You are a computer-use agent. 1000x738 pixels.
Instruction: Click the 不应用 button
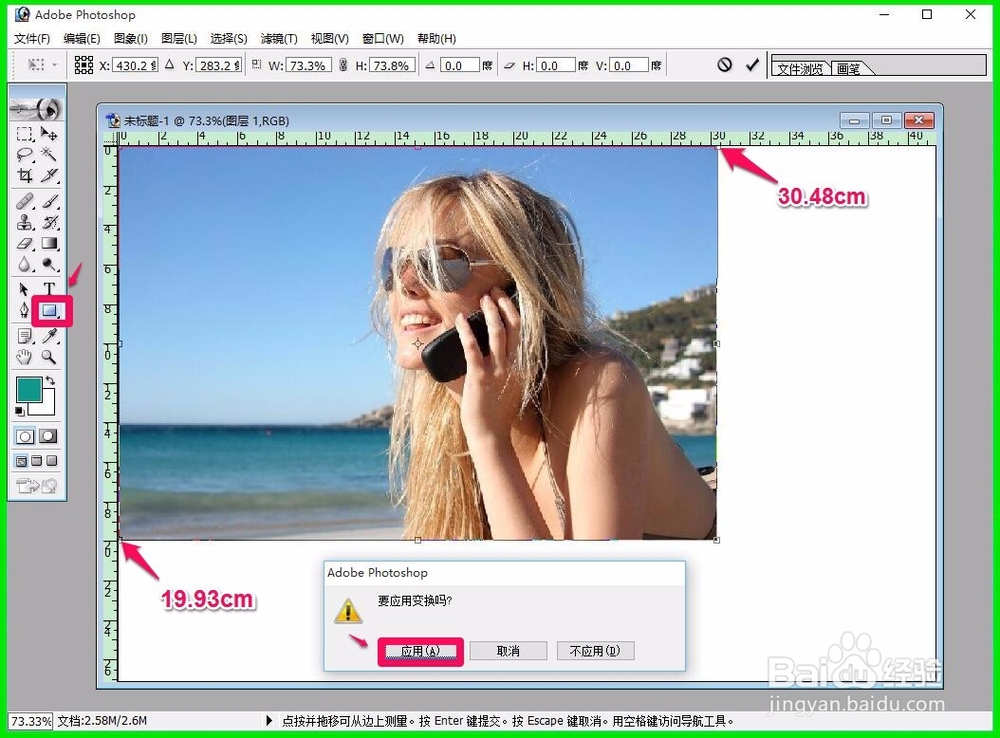(x=595, y=650)
